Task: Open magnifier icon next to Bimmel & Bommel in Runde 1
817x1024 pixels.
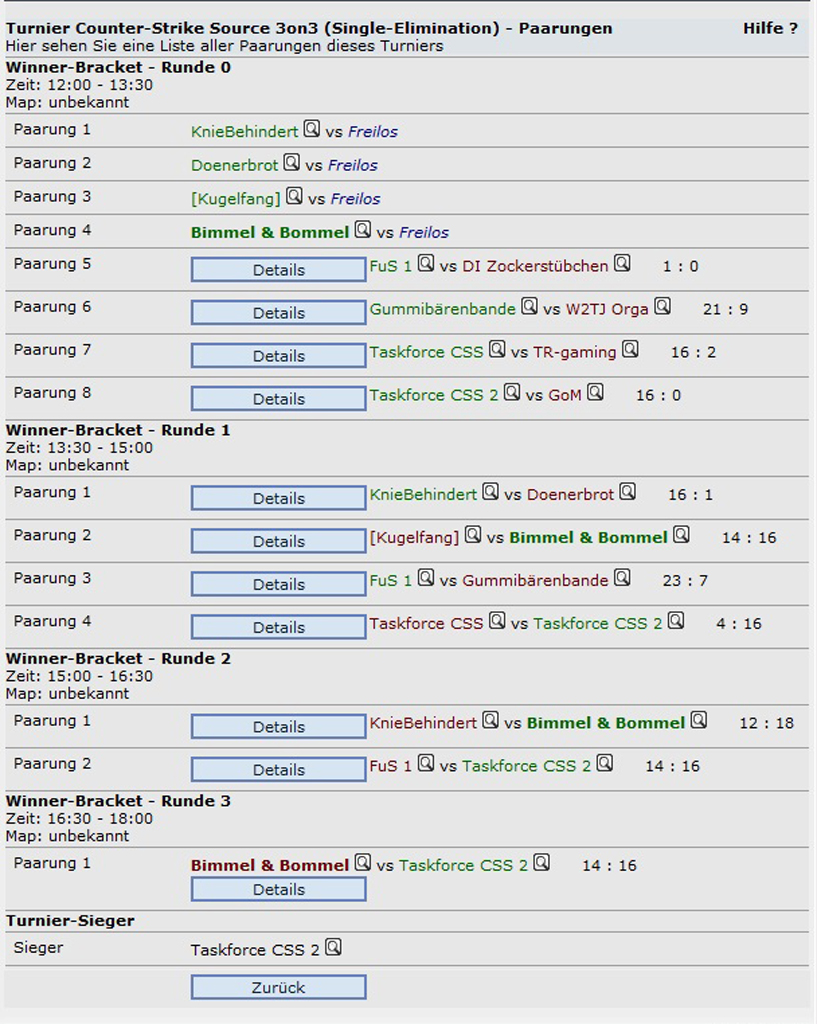Action: pos(681,535)
